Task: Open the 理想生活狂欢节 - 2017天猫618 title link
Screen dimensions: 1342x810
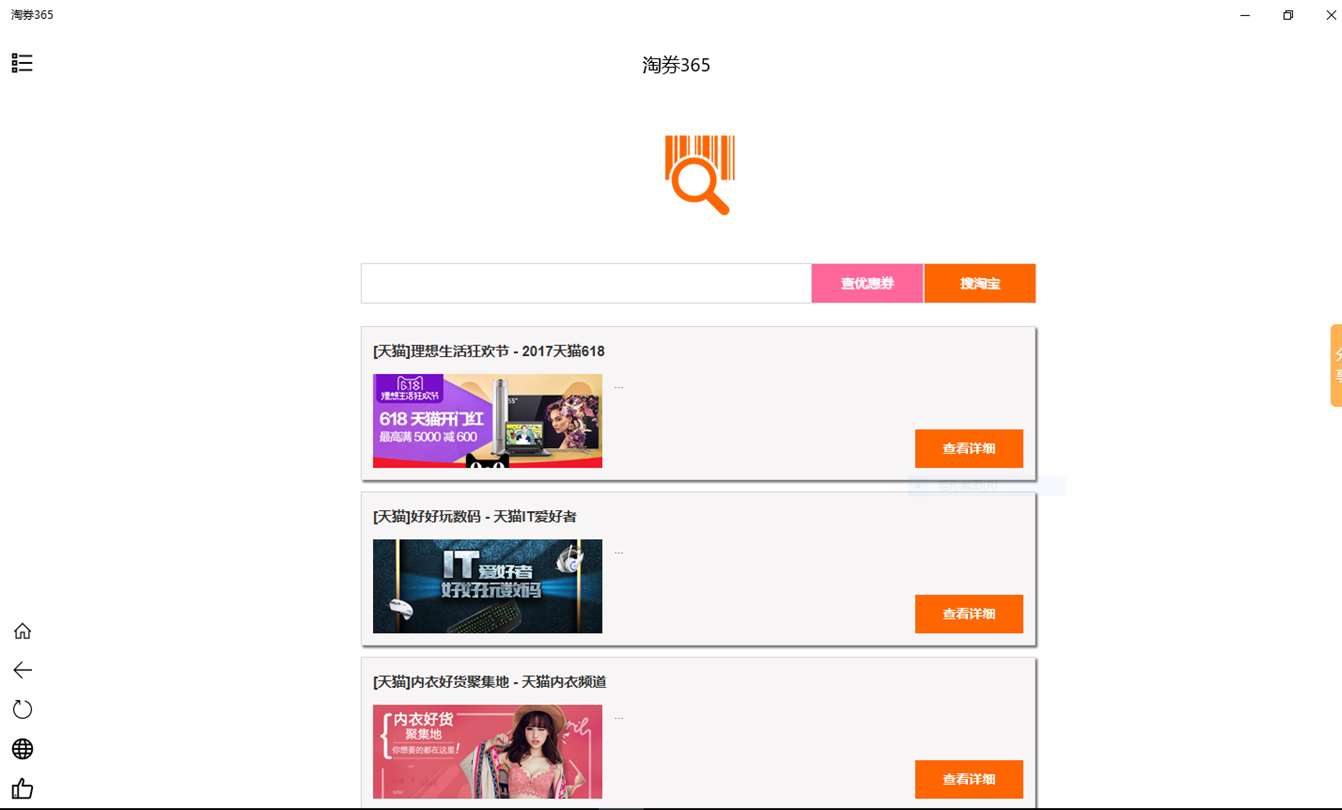Action: tap(489, 351)
